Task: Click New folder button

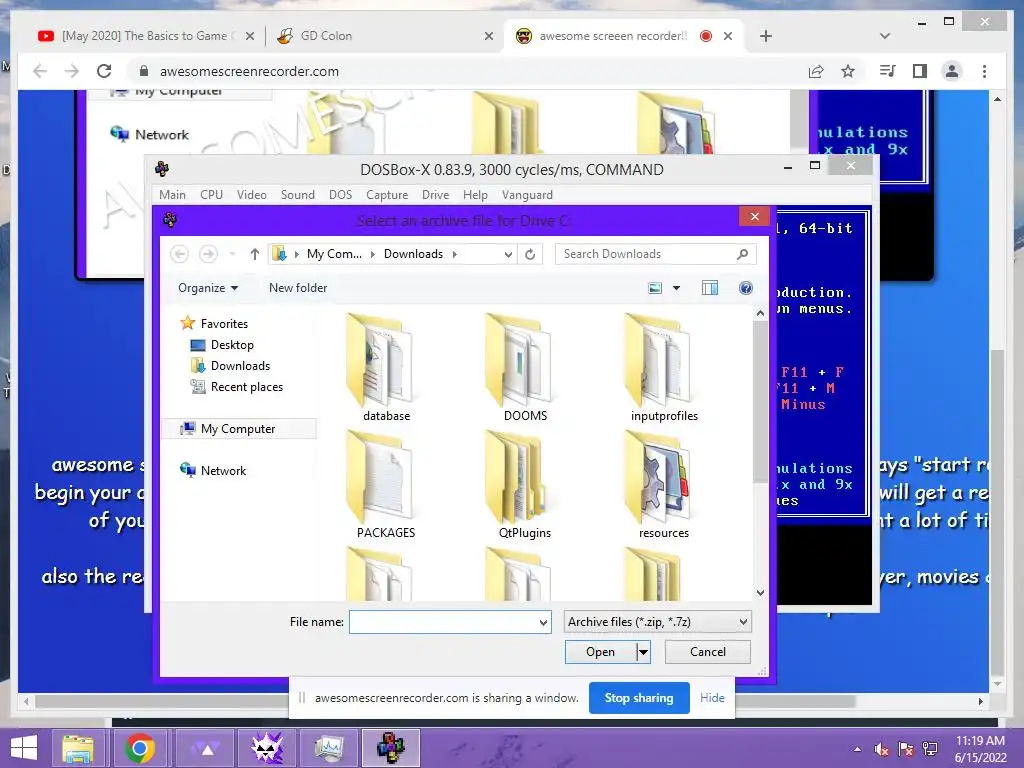Action: pos(298,288)
